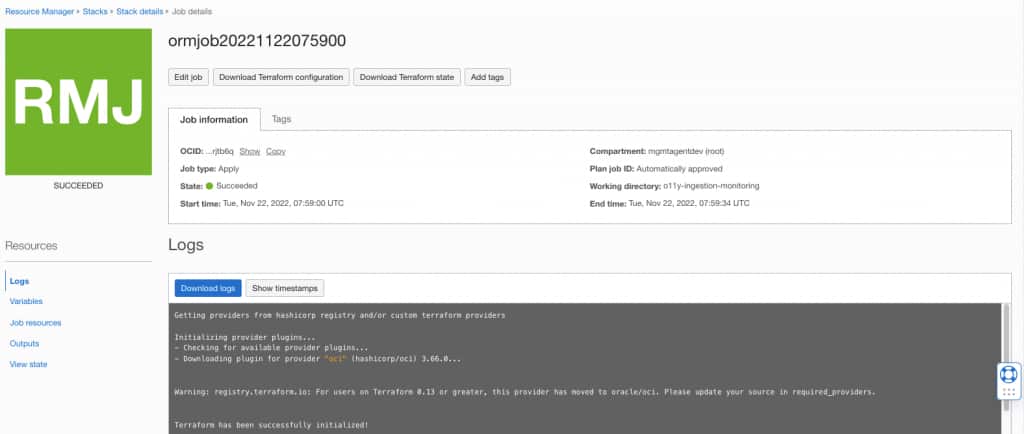Image resolution: width=1024 pixels, height=434 pixels.
Task: Open Variables in Resources sidebar
Action: 26,302
